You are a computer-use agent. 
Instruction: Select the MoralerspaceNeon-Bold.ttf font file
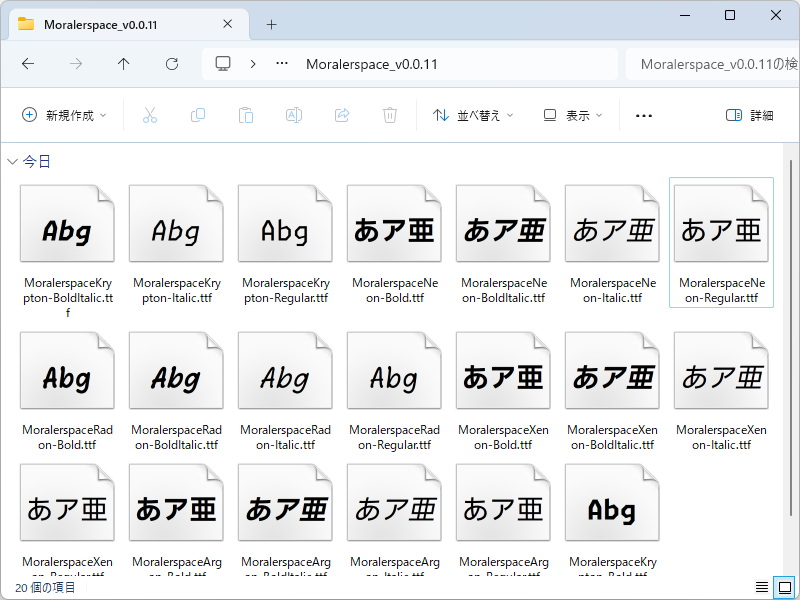point(394,222)
